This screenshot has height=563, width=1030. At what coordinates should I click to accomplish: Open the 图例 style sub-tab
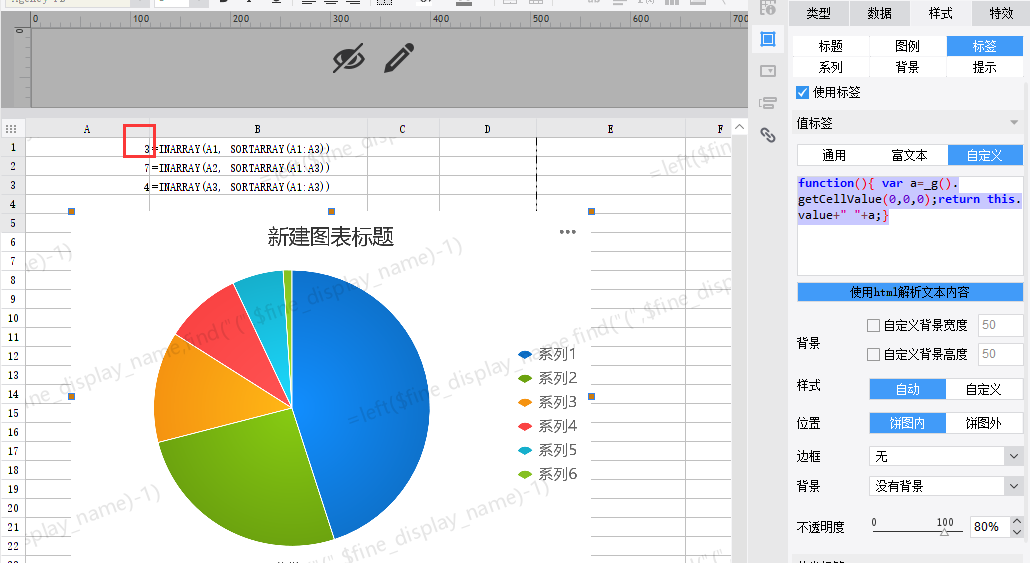(908, 46)
